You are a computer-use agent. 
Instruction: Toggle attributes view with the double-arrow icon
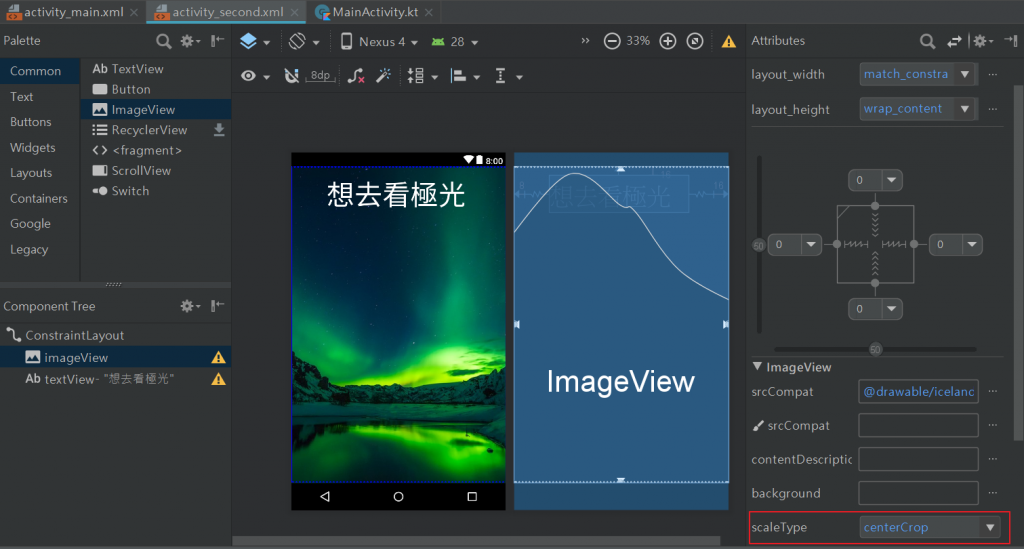[954, 41]
